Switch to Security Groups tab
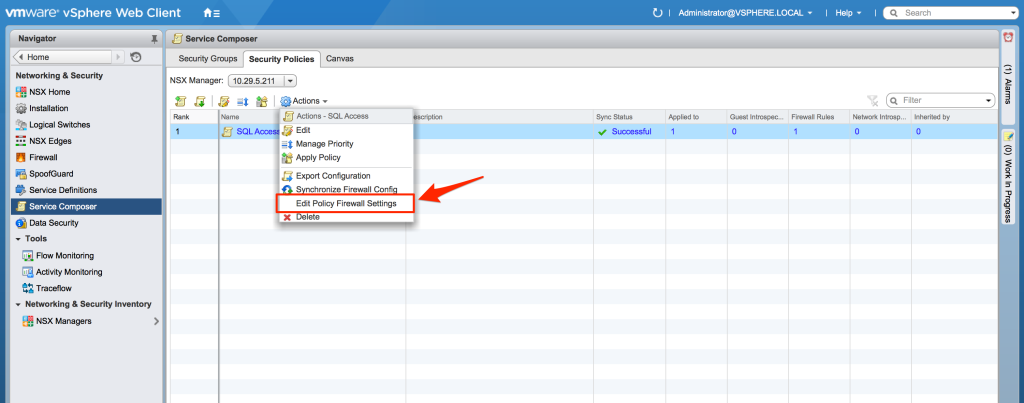 point(208,59)
